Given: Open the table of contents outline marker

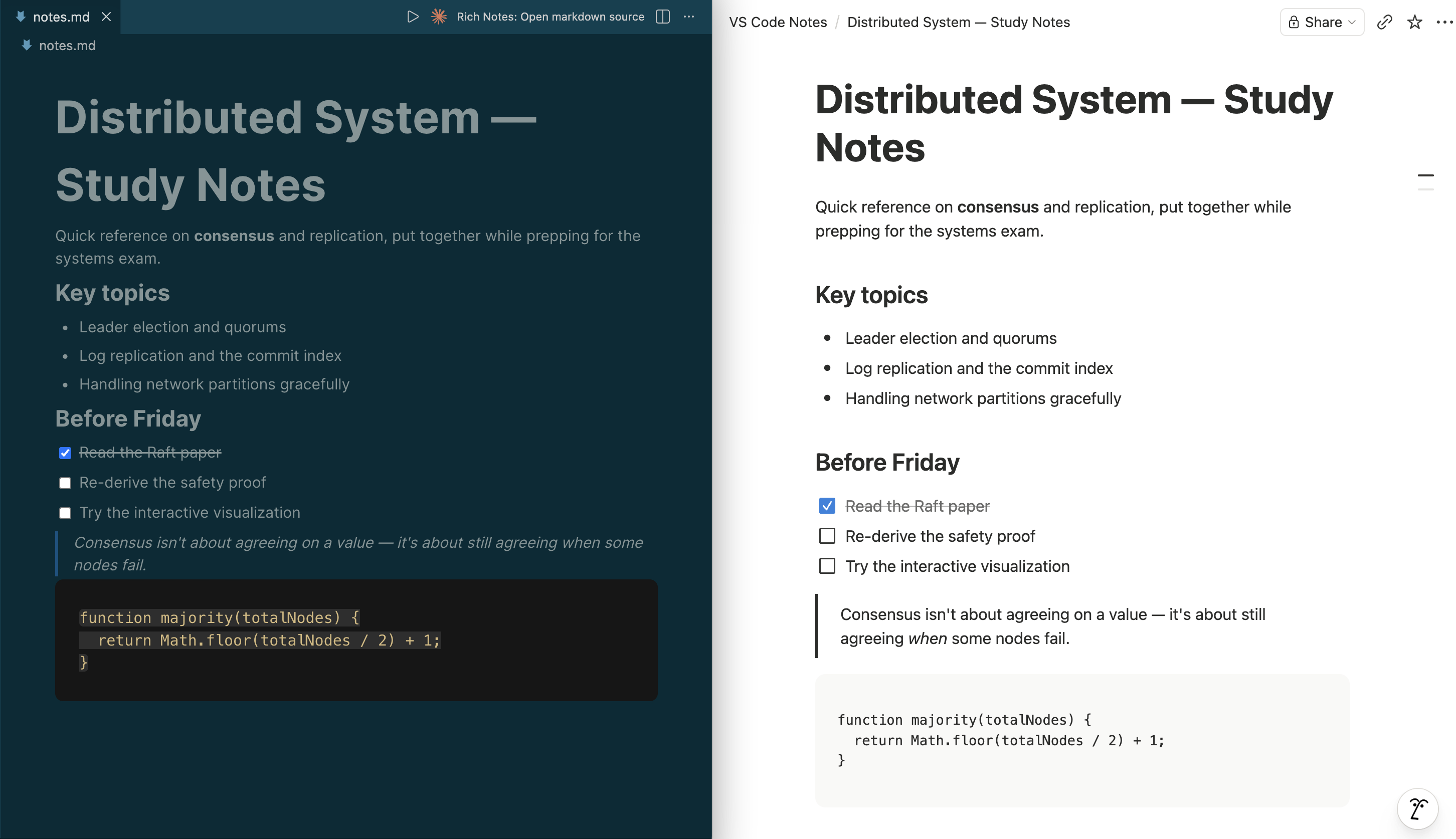Looking at the screenshot, I should point(1425,181).
